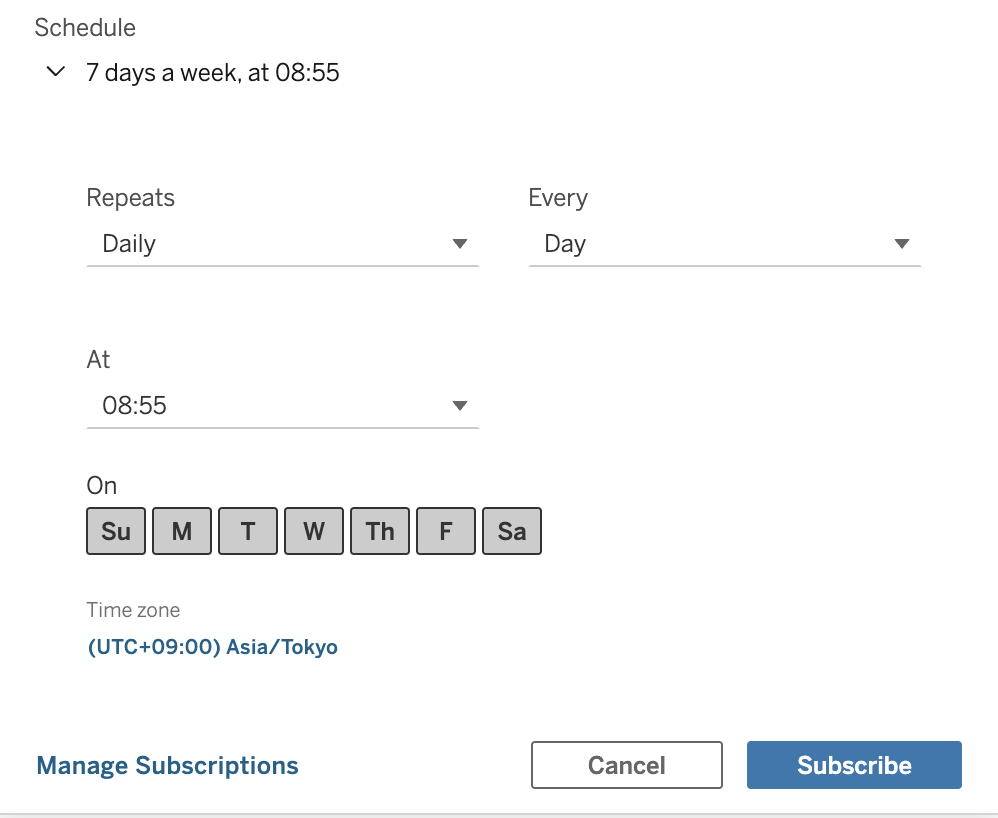The image size is (998, 818).
Task: Collapse the schedule section chevron
Action: click(x=56, y=72)
